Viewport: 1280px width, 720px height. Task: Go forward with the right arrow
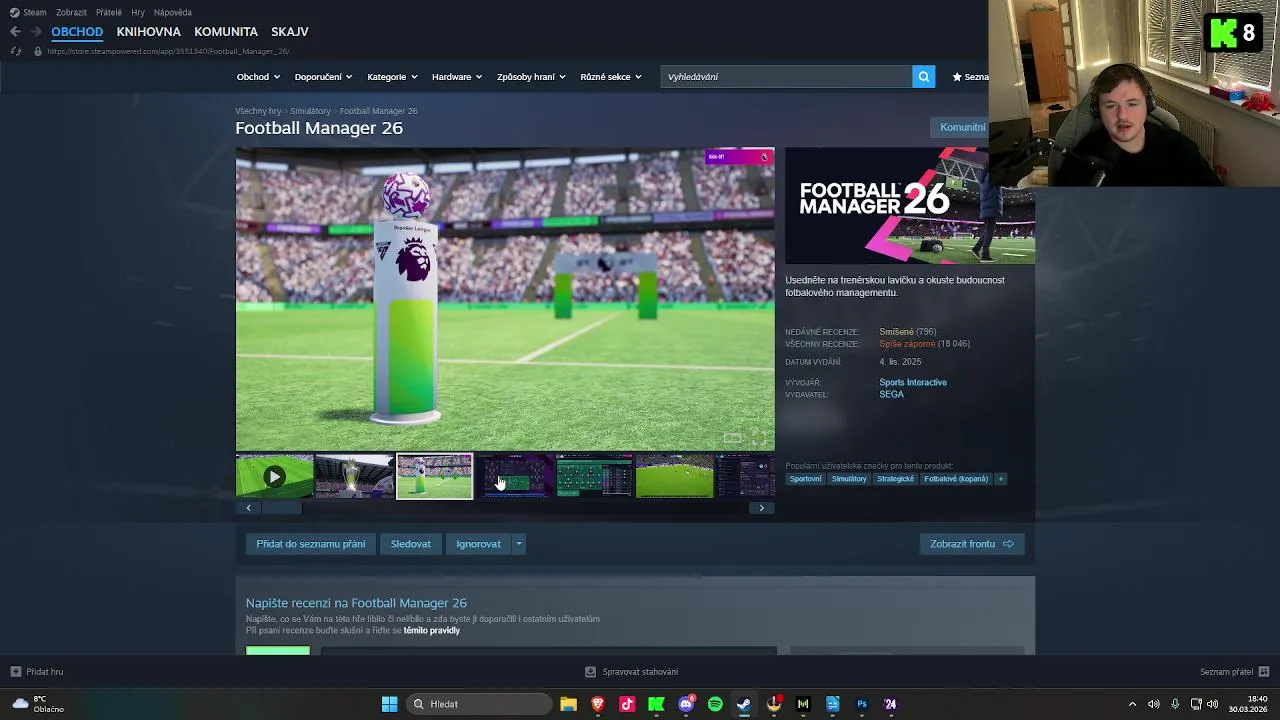pyautogui.click(x=36, y=32)
